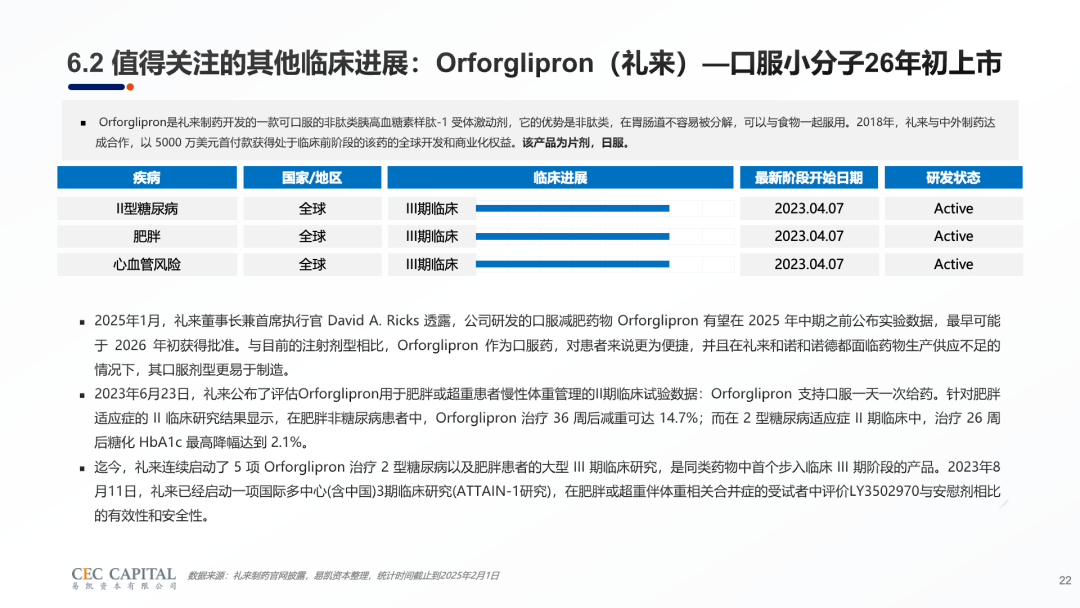The image size is (1080, 608).
Task: Select the Active status in the 肥胖 row
Action: tap(953, 237)
